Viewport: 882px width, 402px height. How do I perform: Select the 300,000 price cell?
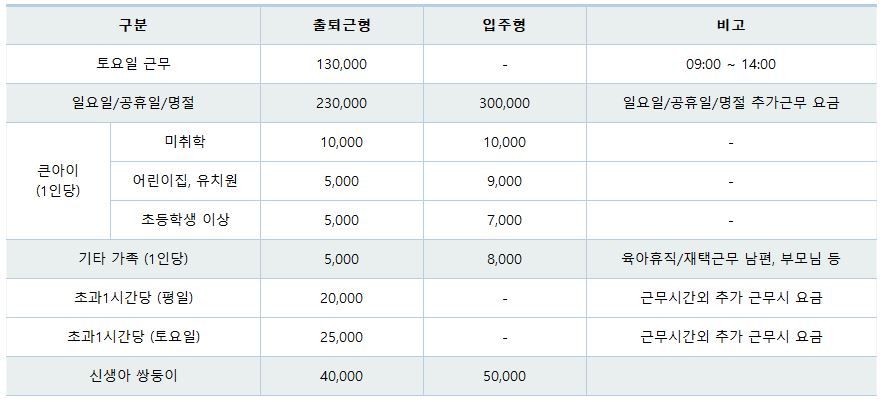coord(504,103)
